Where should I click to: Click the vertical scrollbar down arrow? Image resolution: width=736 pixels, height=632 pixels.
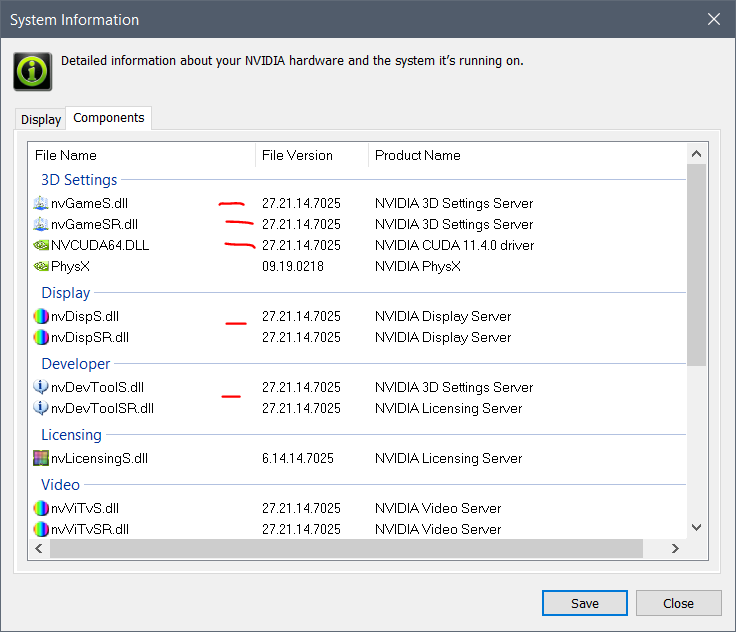point(697,528)
